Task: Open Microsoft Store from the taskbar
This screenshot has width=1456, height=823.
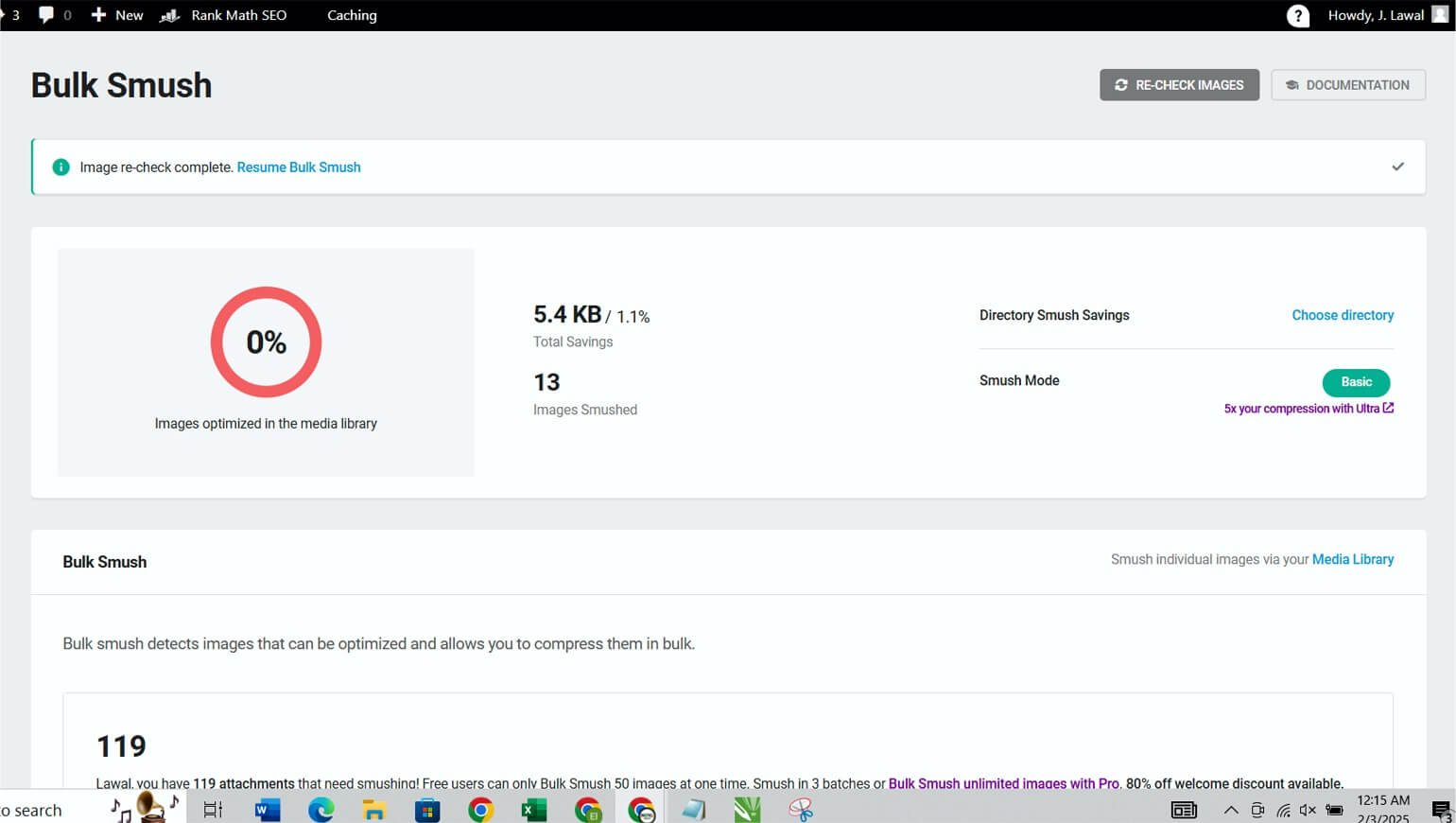Action: coord(427,810)
